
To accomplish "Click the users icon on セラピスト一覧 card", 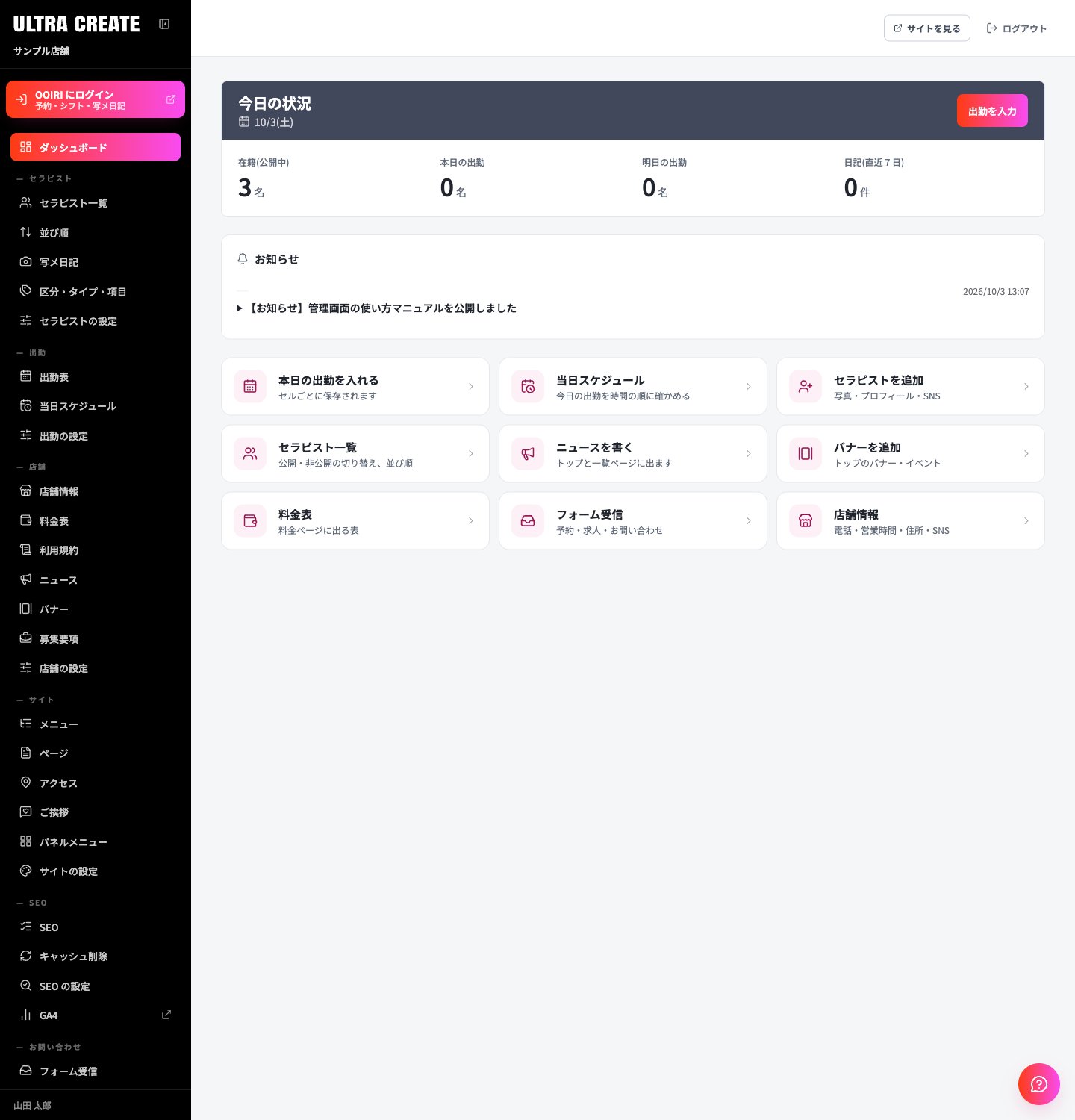I will pos(250,453).
